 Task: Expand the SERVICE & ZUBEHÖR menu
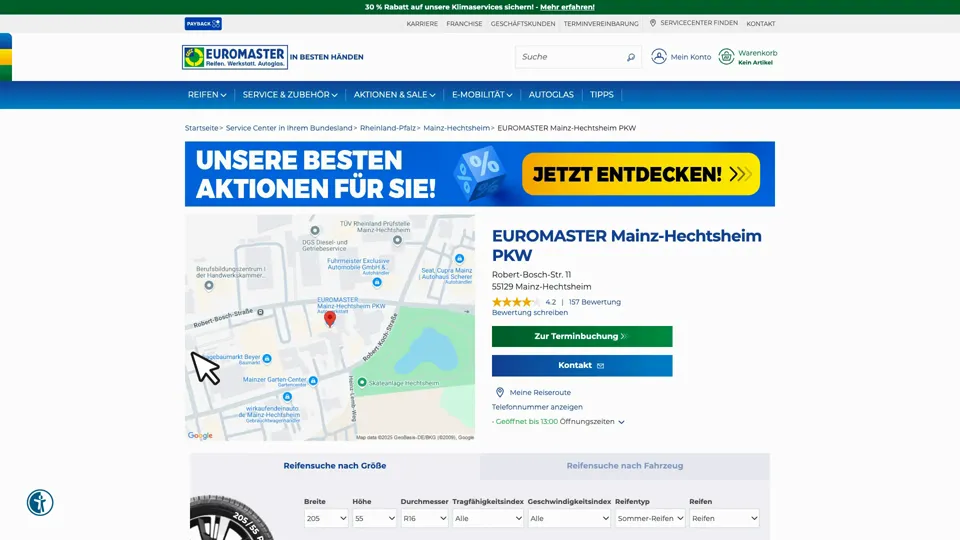click(x=290, y=95)
